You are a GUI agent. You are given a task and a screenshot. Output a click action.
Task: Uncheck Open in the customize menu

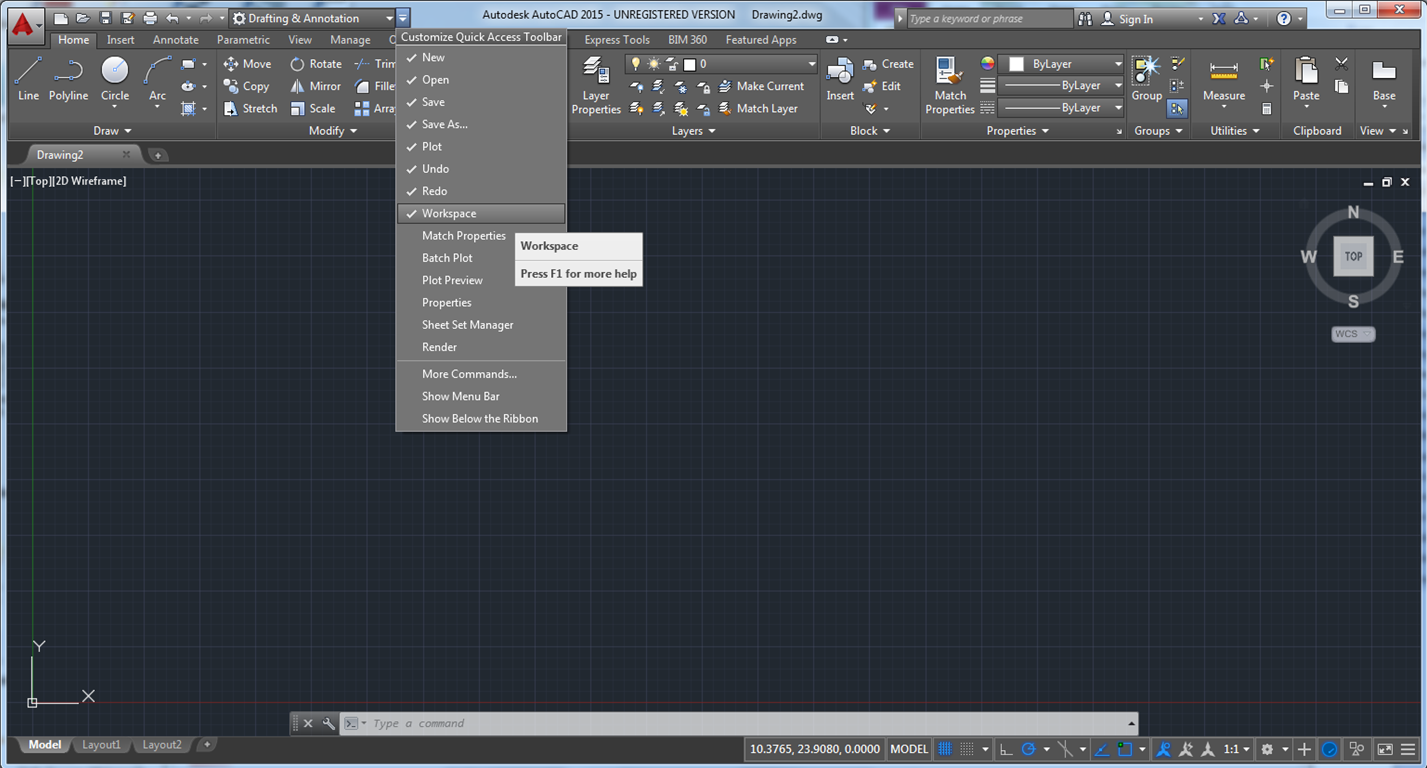(x=481, y=80)
